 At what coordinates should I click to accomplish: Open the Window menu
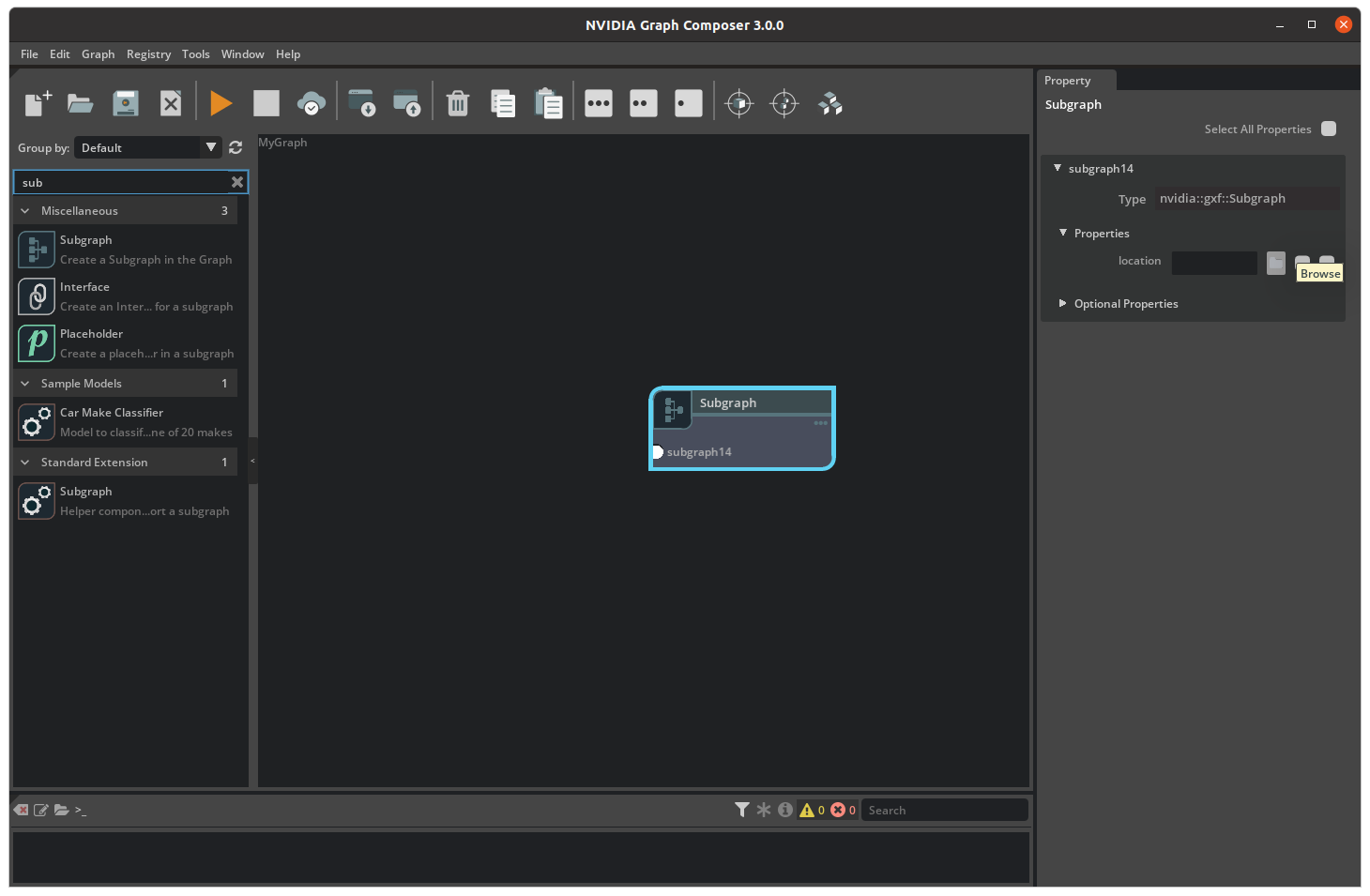(x=242, y=54)
